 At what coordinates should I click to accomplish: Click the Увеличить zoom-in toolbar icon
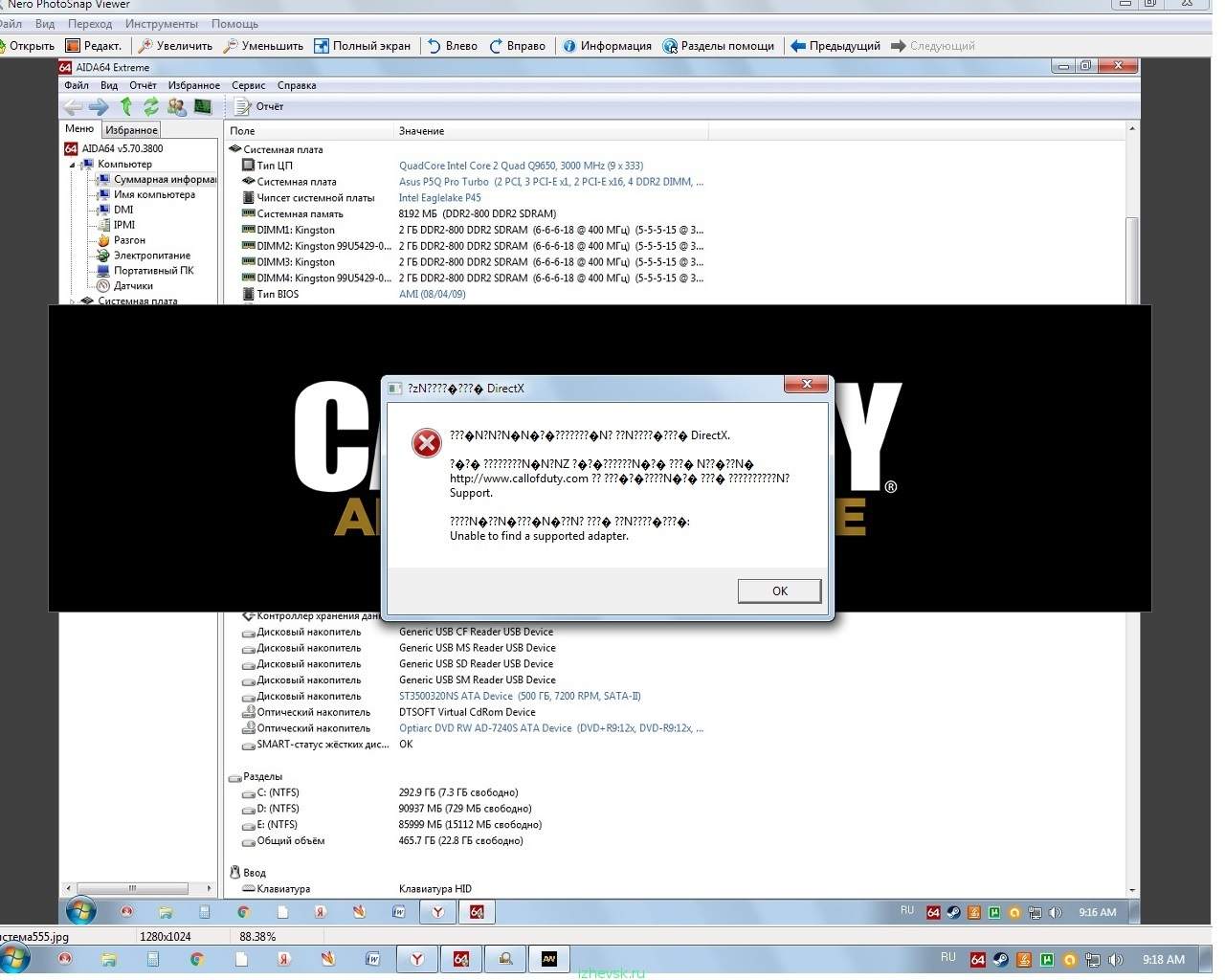point(175,46)
